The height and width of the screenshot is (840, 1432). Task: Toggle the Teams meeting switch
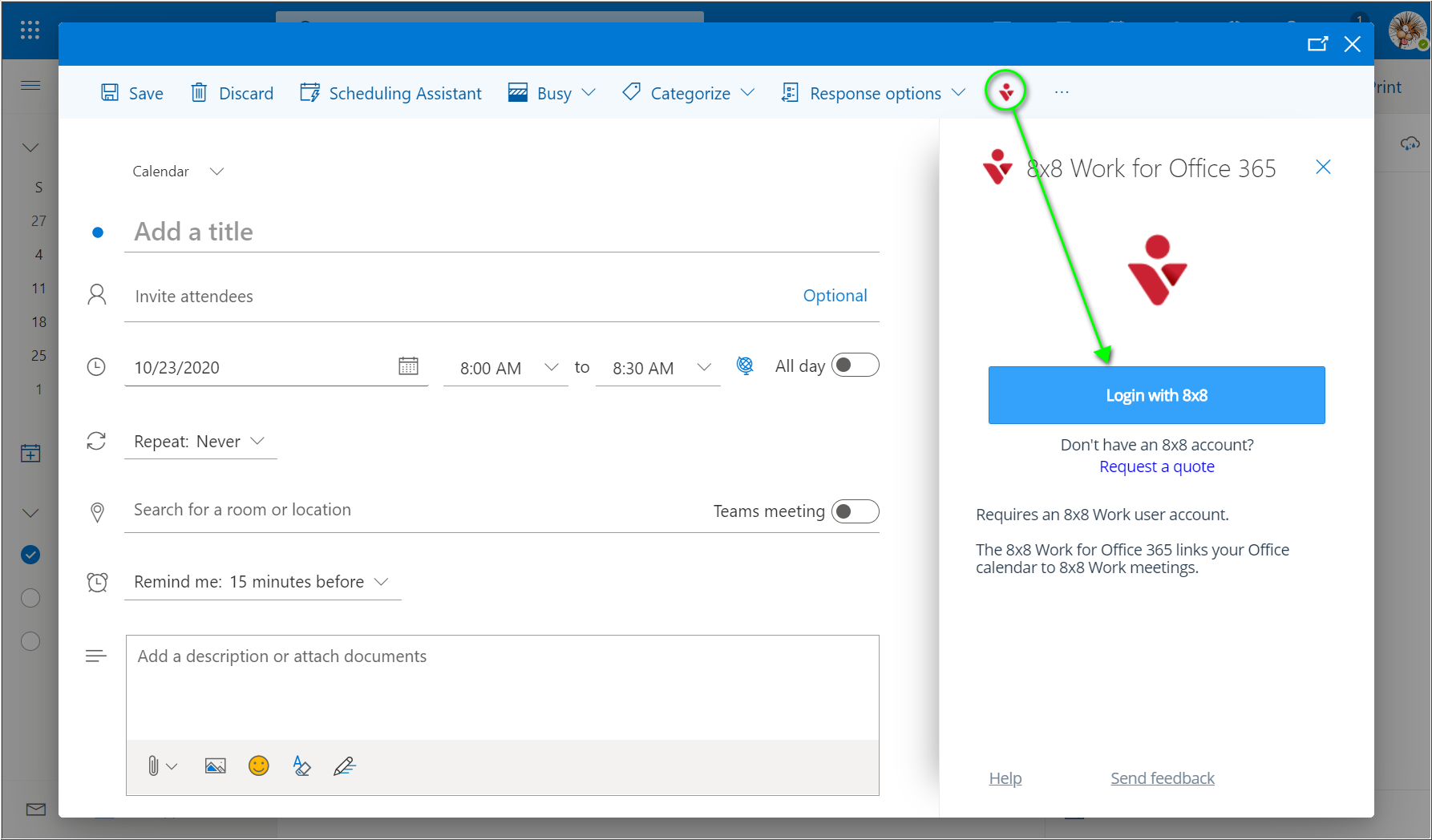click(855, 511)
